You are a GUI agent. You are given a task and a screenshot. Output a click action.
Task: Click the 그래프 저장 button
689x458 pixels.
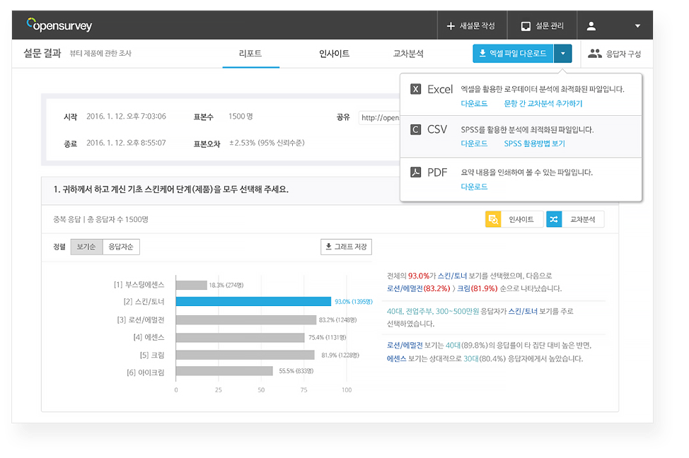[346, 247]
